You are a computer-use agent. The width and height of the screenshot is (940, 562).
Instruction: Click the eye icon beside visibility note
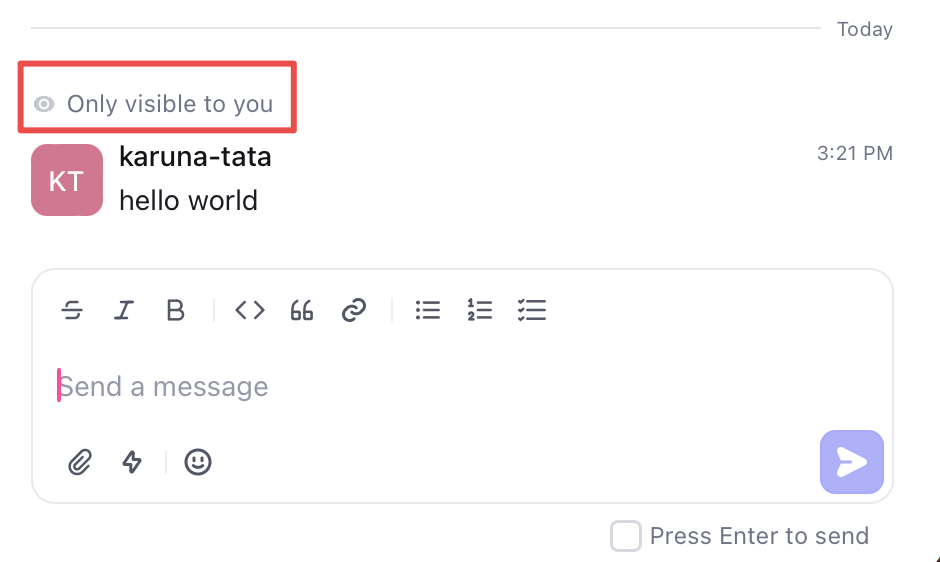[x=44, y=104]
